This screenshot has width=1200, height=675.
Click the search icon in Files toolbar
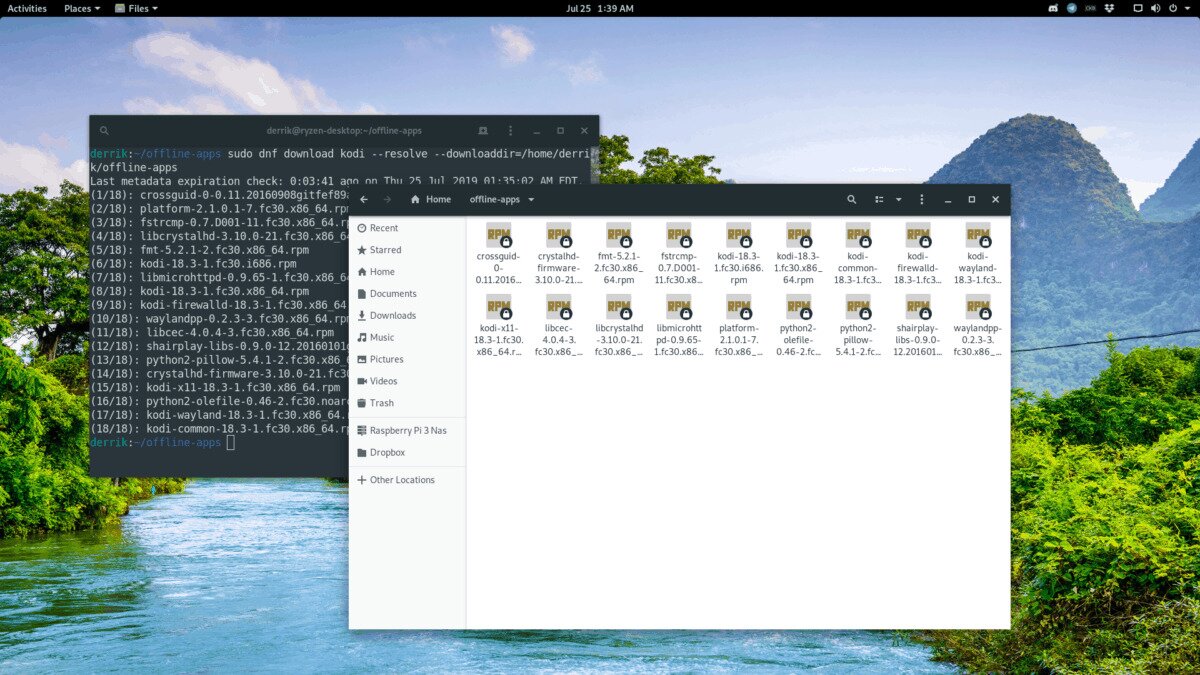pyautogui.click(x=851, y=200)
